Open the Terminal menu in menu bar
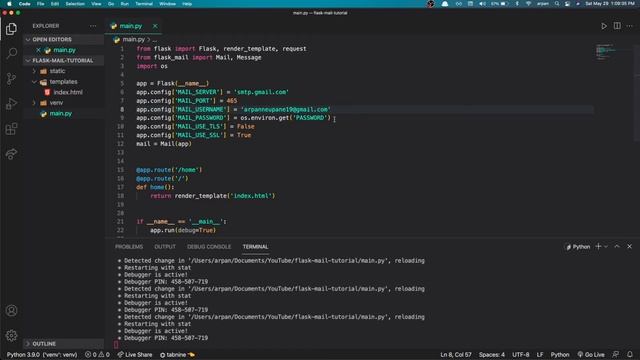Viewport: 640px width, 360px height. [x=144, y=4]
